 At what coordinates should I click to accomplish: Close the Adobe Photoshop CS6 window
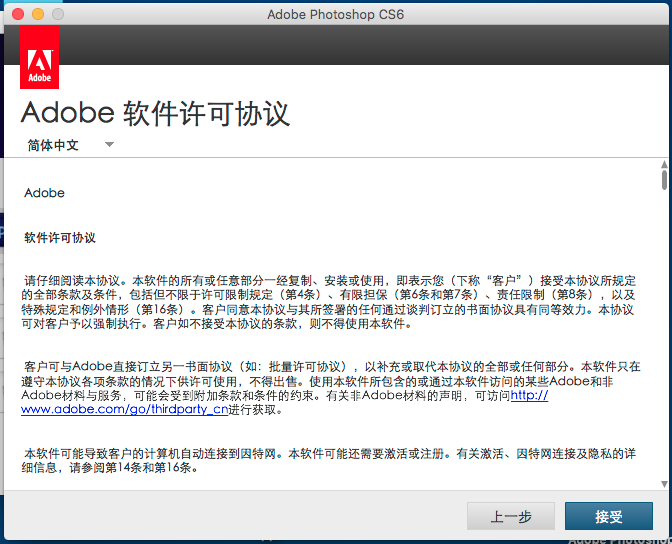pyautogui.click(x=18, y=14)
